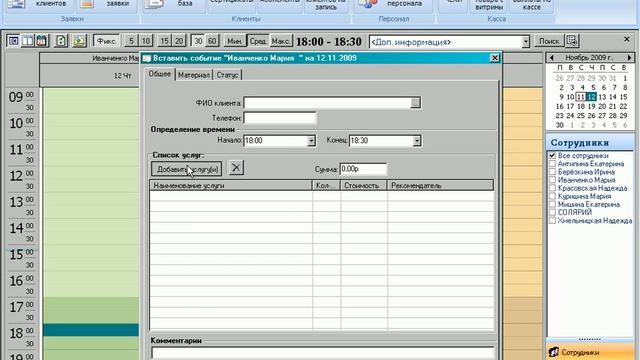The height and width of the screenshot is (360, 640).
Task: Switch to the Статус tab
Action: point(227,75)
